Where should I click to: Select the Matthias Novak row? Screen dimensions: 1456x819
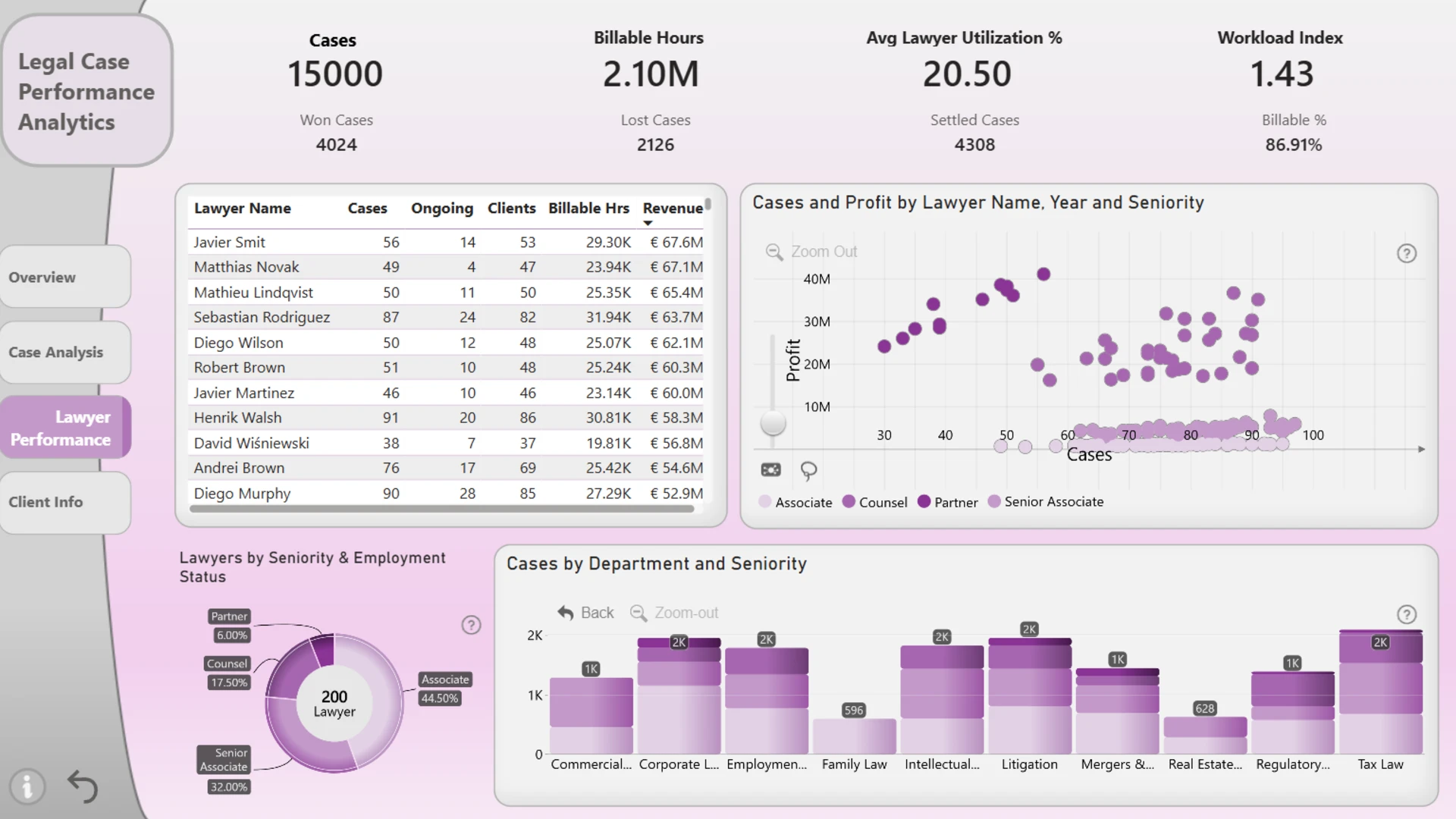pyautogui.click(x=446, y=267)
